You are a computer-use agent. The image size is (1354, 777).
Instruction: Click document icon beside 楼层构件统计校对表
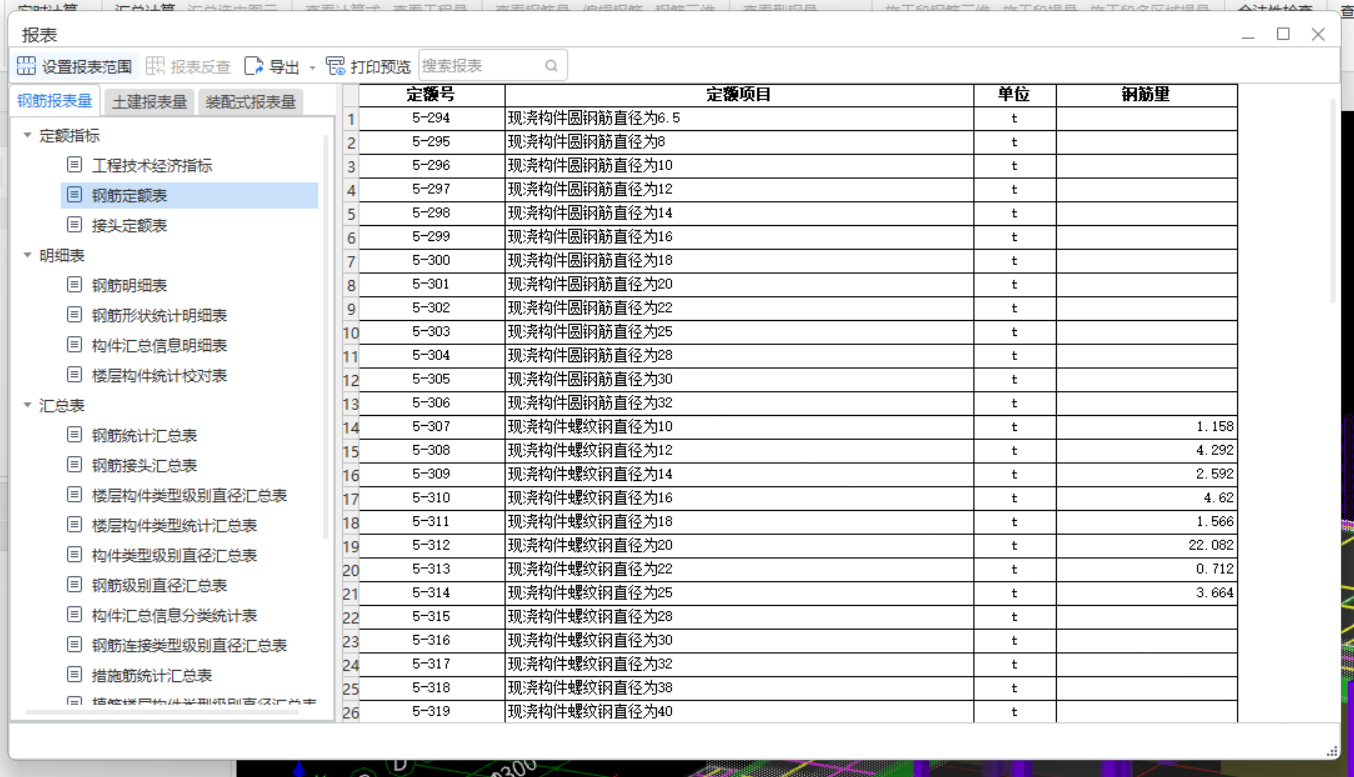click(74, 375)
